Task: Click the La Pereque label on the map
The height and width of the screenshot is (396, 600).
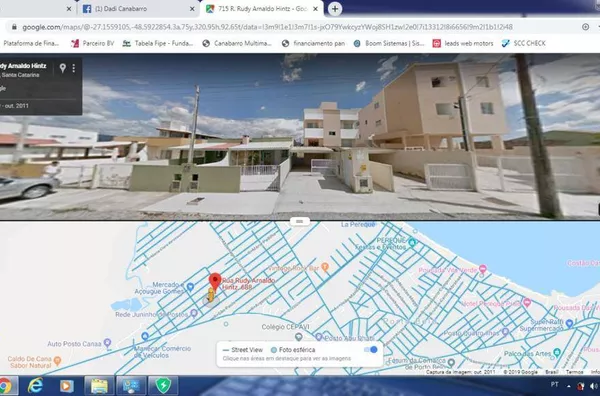Action: pyautogui.click(x=358, y=225)
